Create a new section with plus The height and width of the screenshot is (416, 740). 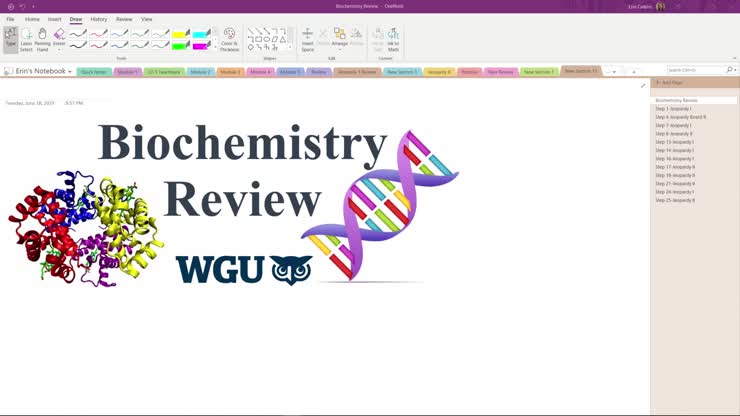(634, 72)
